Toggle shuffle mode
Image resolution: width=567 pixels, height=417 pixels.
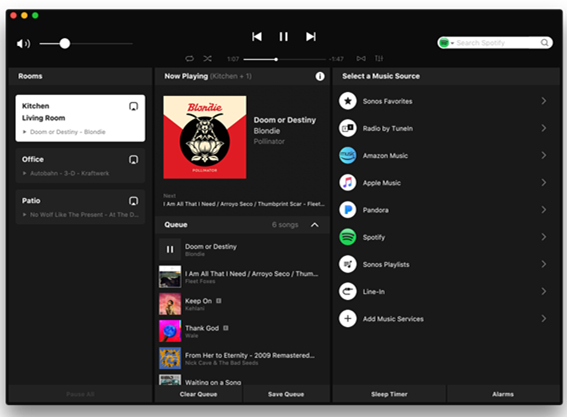pos(208,59)
